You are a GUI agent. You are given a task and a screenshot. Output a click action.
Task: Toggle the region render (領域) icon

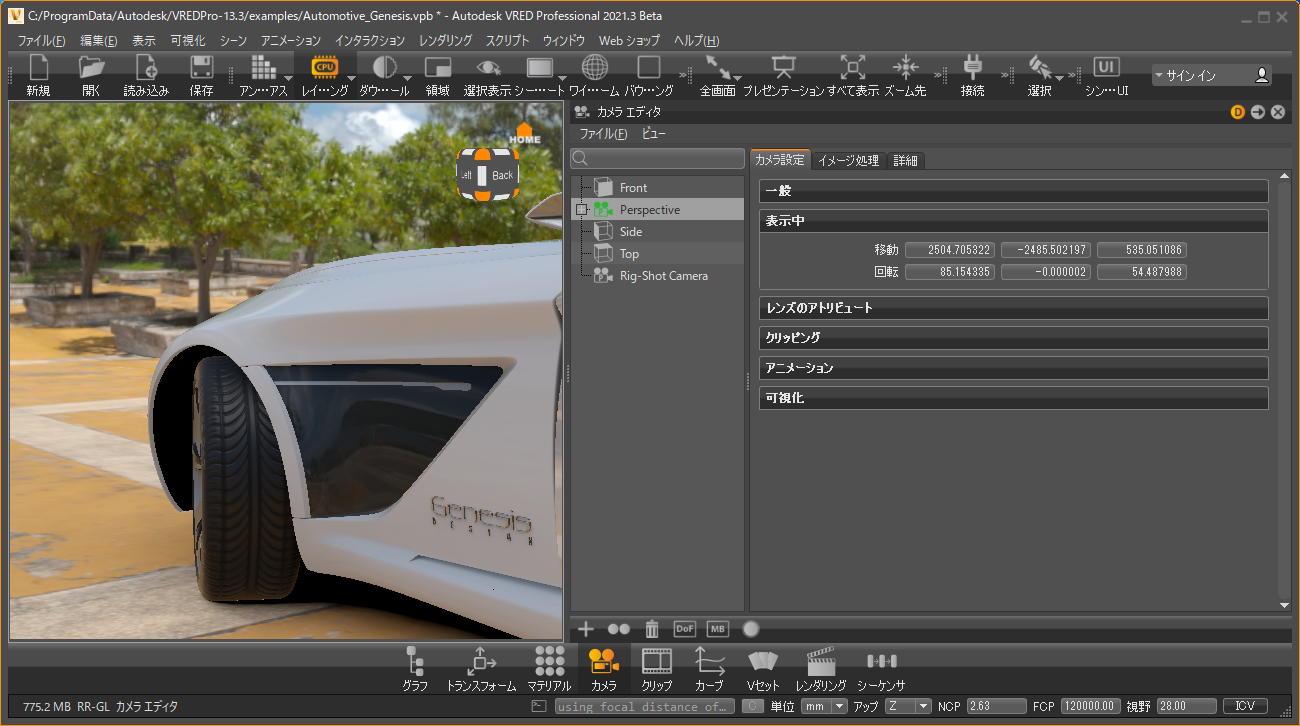click(438, 68)
